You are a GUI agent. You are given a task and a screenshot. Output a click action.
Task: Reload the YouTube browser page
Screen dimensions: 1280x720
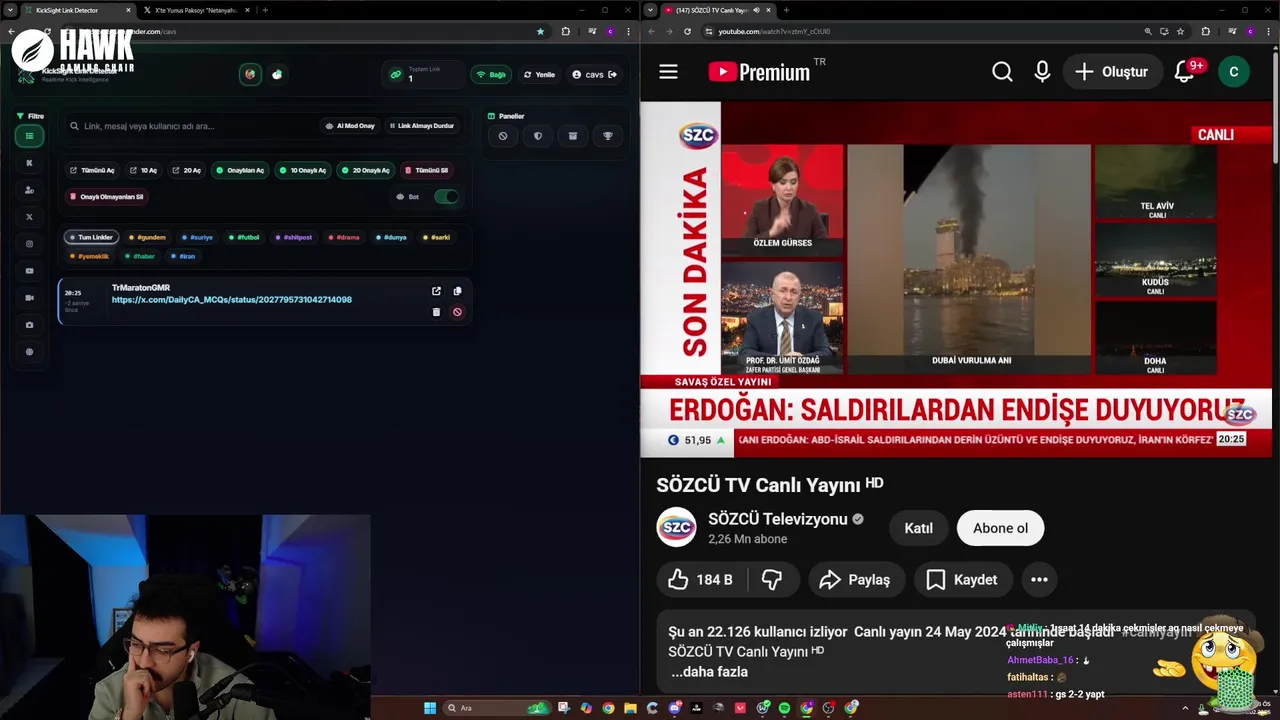pos(687,31)
